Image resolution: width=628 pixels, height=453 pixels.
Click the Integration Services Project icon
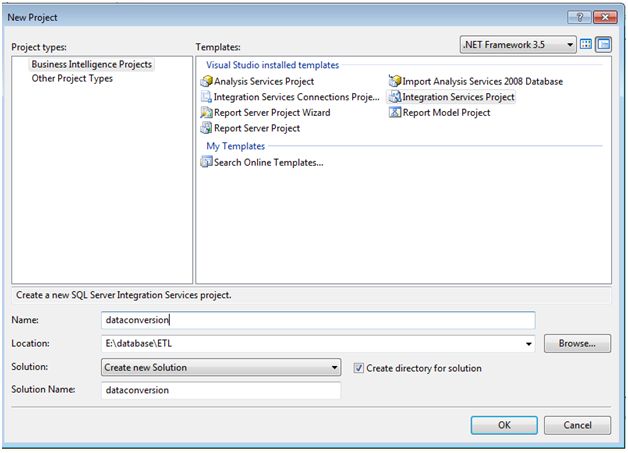(x=395, y=97)
